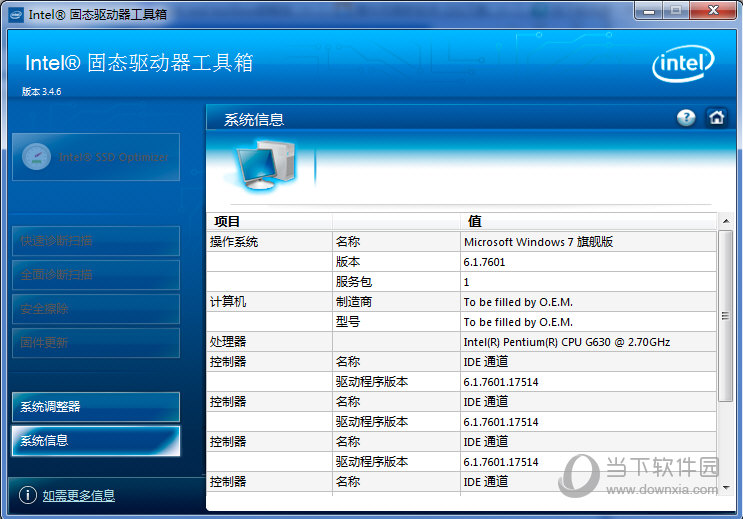Select 操作系统 row label
This screenshot has width=743, height=519.
coord(234,242)
